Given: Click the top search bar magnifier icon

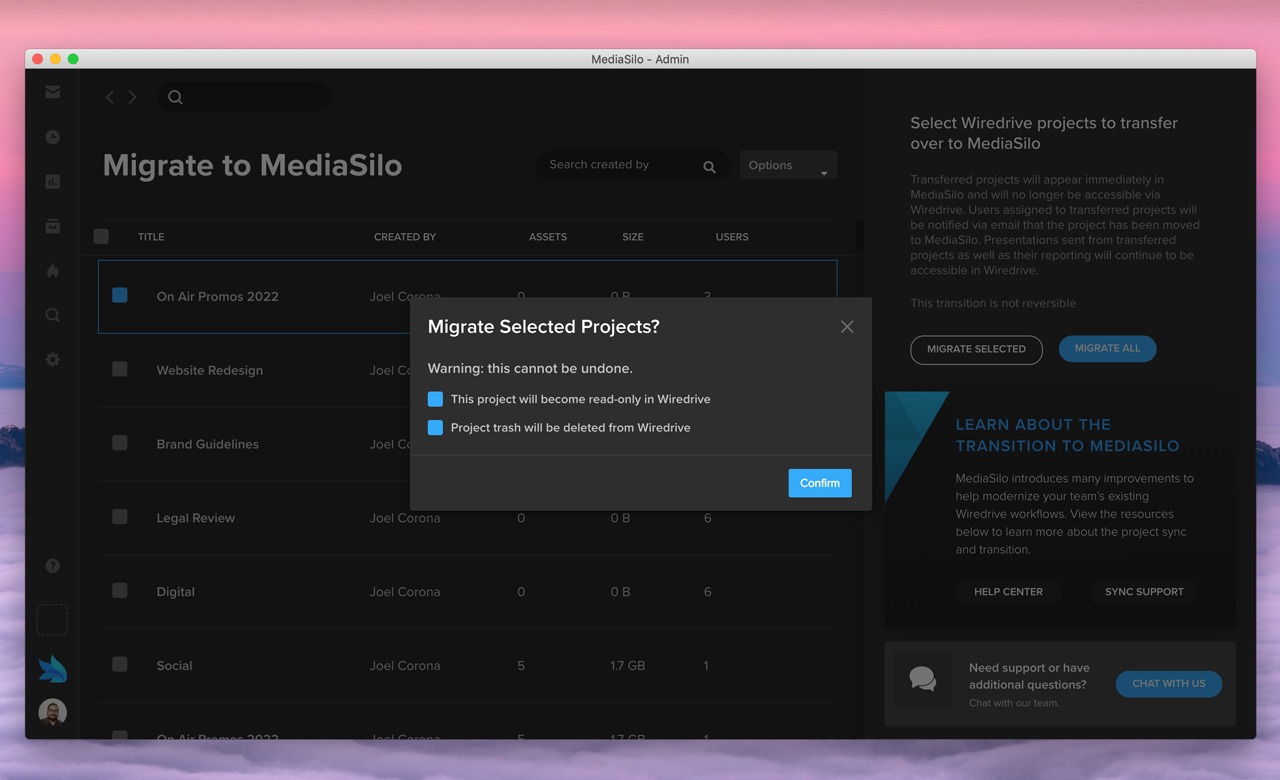Looking at the screenshot, I should click(x=175, y=97).
